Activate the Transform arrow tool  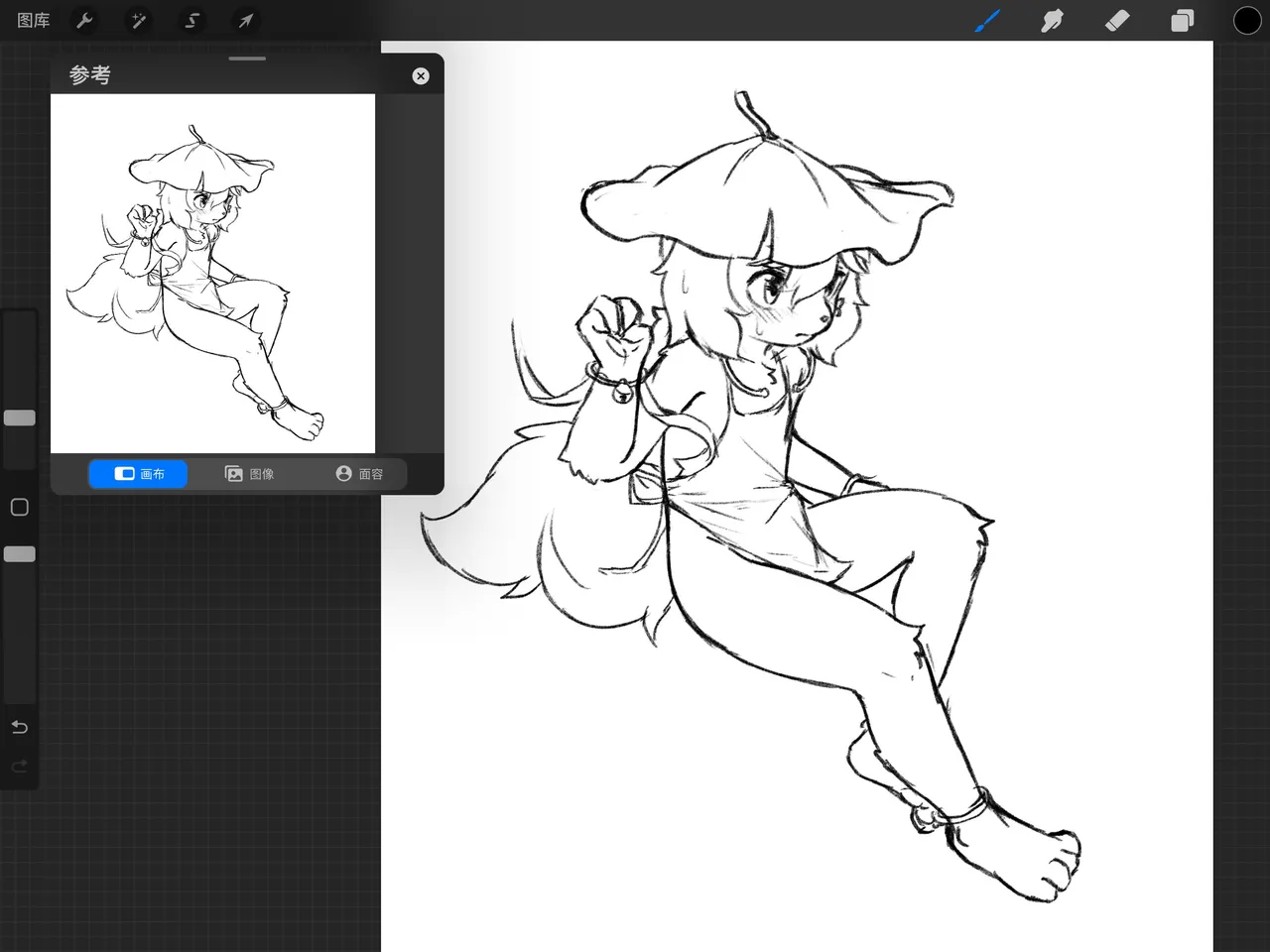point(246,20)
